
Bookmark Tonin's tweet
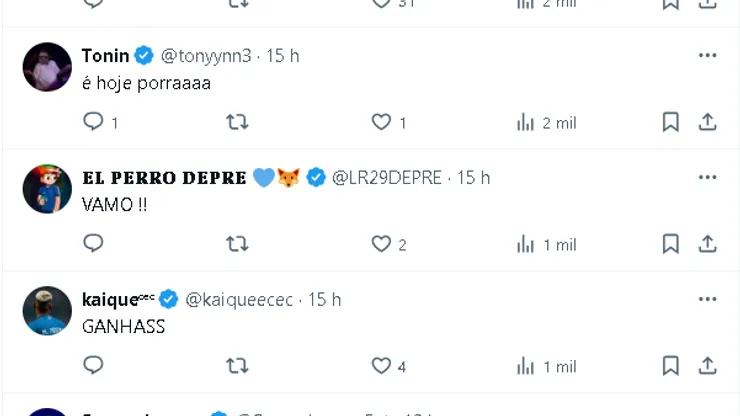point(671,122)
